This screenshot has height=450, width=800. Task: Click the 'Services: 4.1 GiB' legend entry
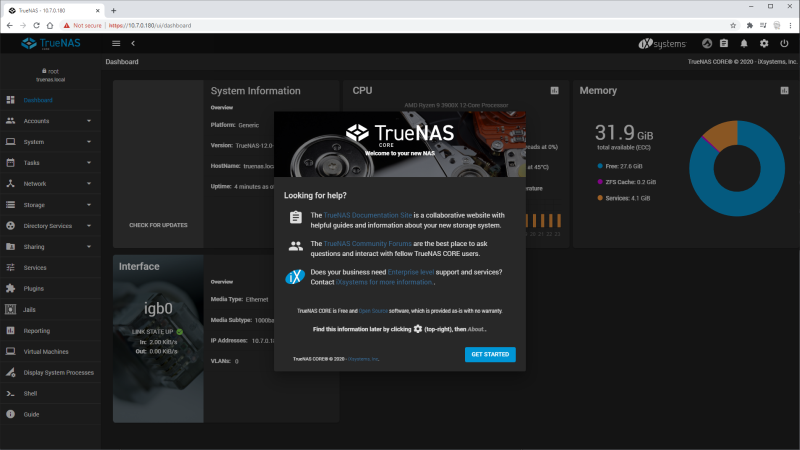pos(623,198)
